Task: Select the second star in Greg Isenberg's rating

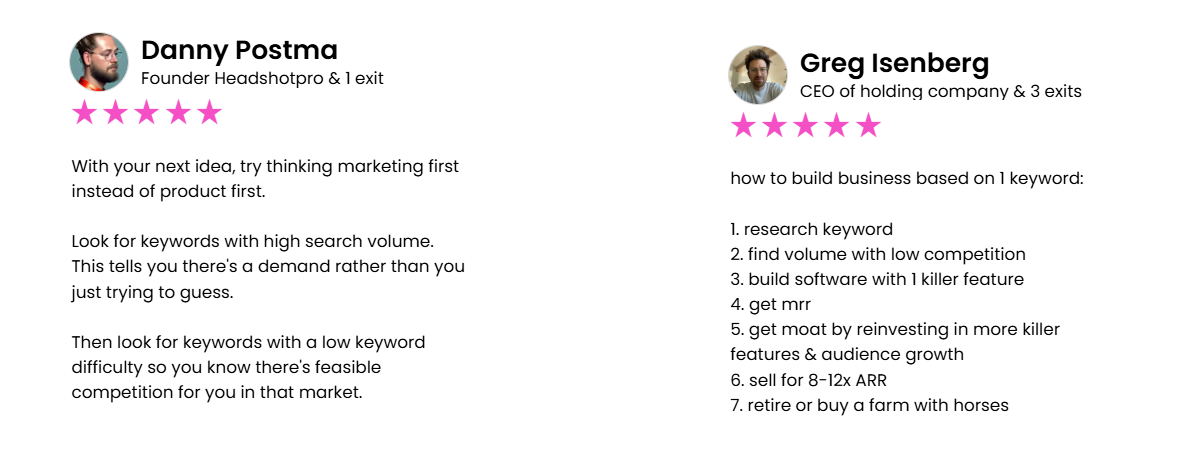Action: [774, 126]
